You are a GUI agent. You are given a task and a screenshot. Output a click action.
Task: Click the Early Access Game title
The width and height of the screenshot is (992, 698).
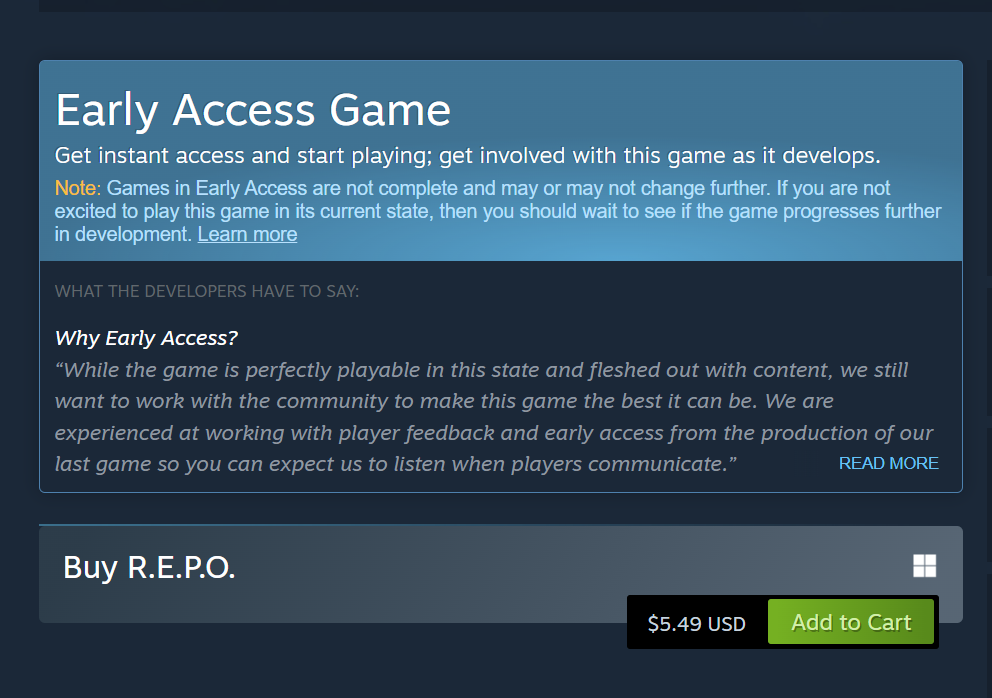click(x=253, y=110)
